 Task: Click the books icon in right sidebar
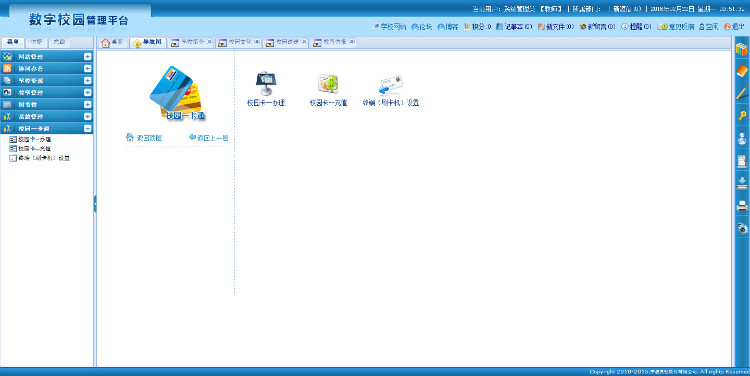pyautogui.click(x=741, y=50)
